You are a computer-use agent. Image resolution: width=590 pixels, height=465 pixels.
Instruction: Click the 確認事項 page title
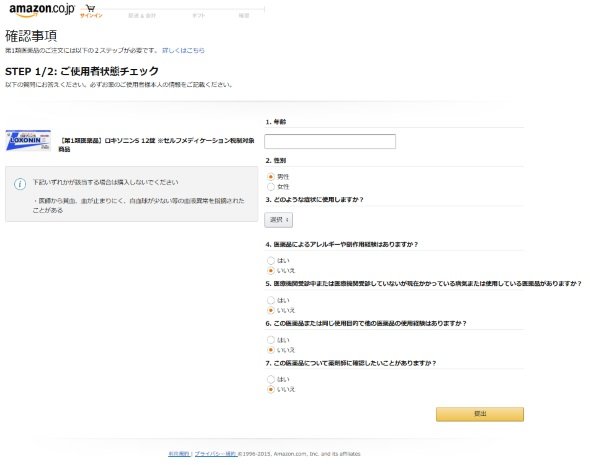click(x=31, y=36)
